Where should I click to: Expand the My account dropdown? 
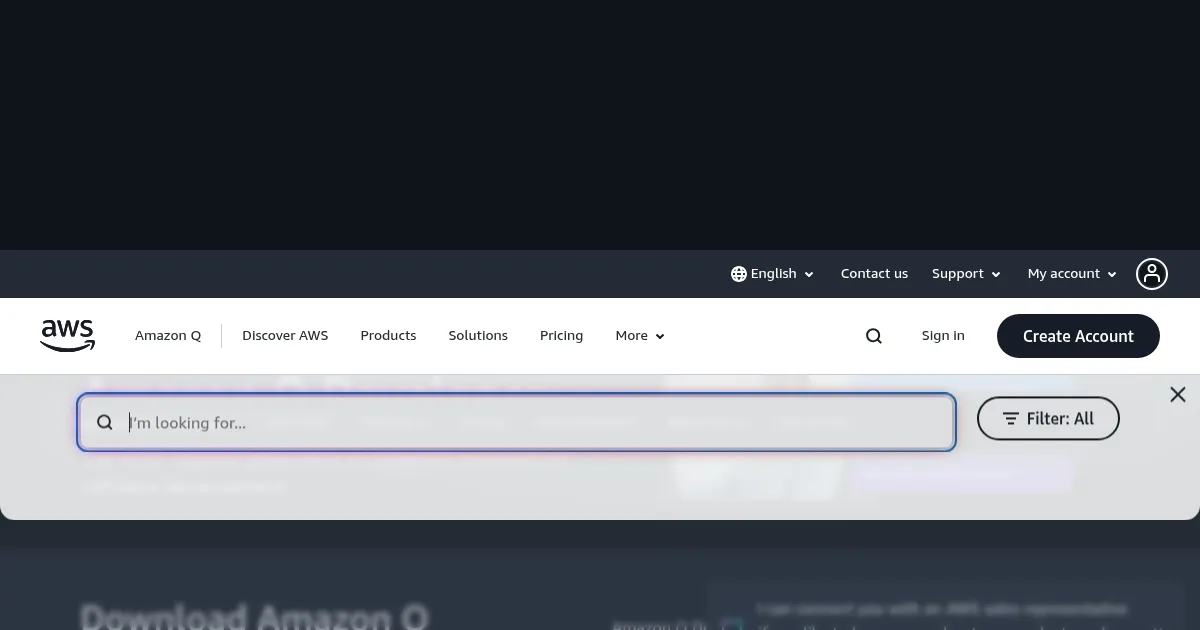tap(1069, 273)
